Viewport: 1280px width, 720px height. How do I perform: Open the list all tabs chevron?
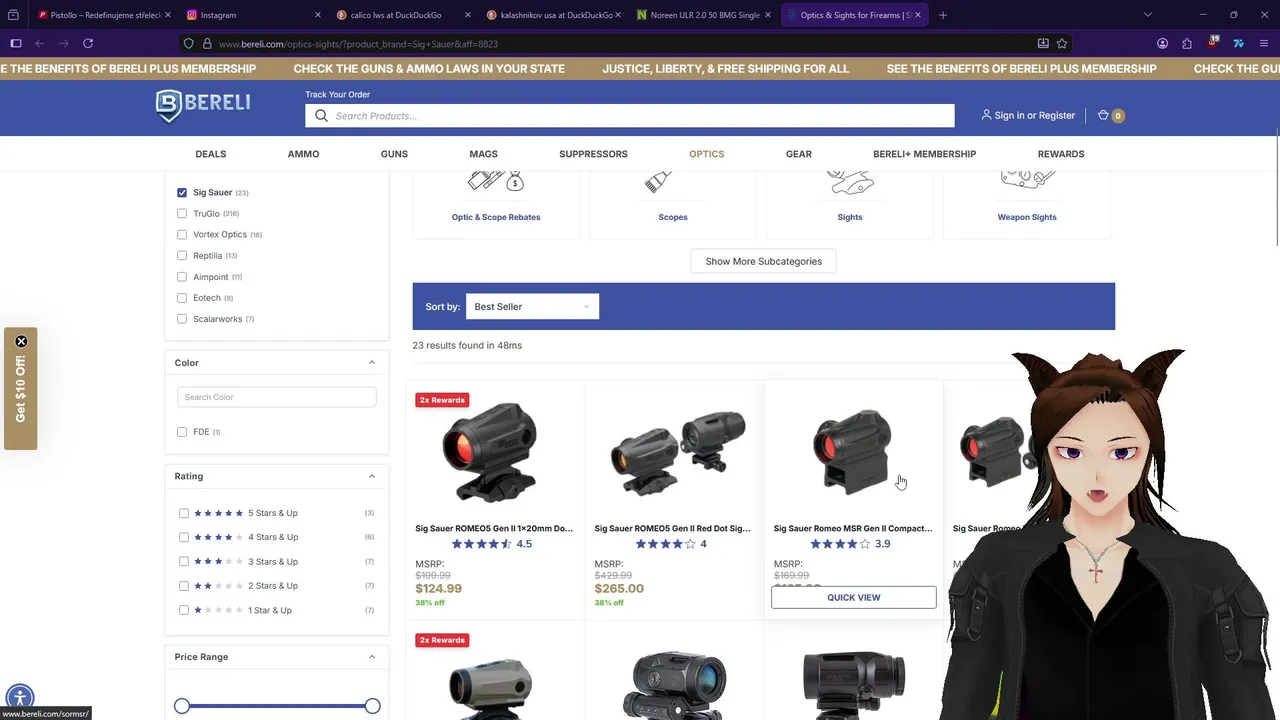coord(1147,15)
